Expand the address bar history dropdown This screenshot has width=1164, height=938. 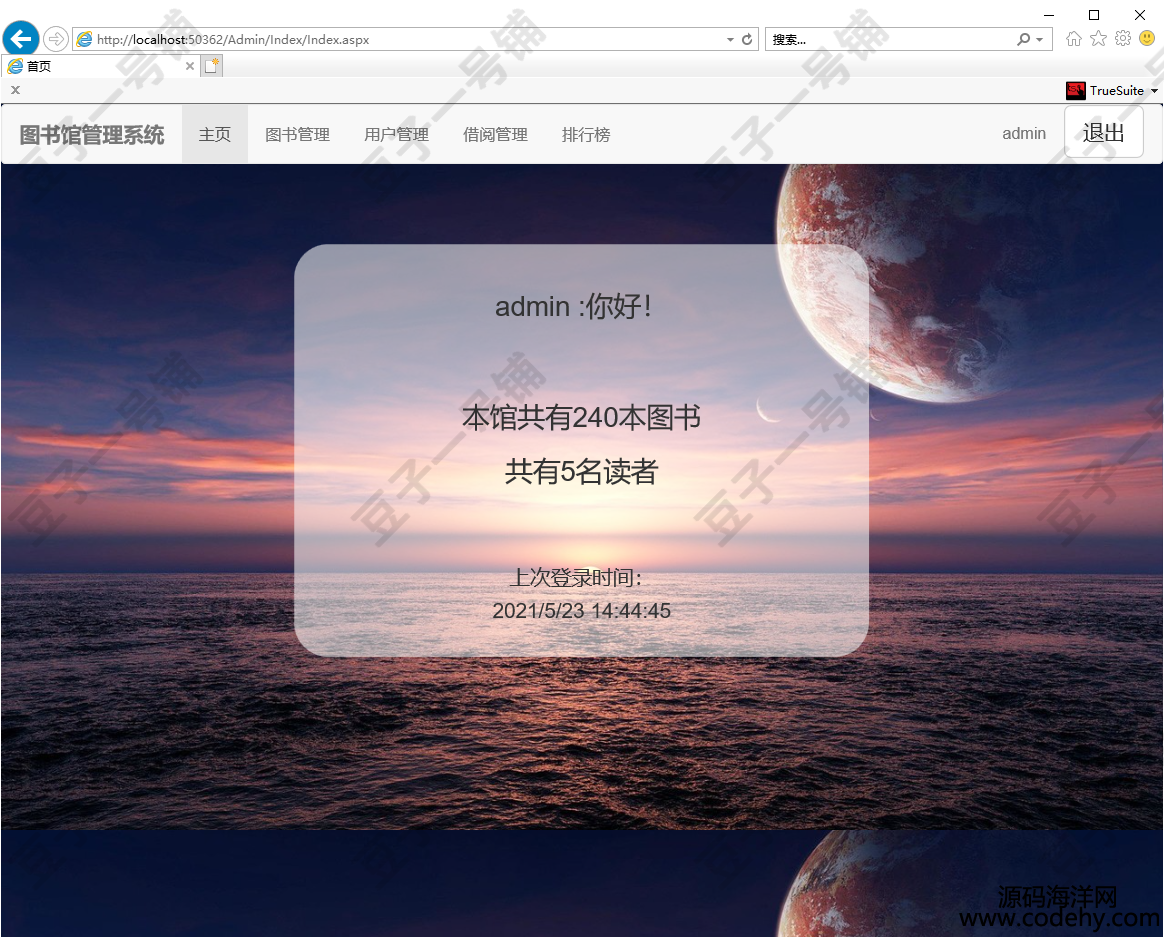(x=730, y=39)
